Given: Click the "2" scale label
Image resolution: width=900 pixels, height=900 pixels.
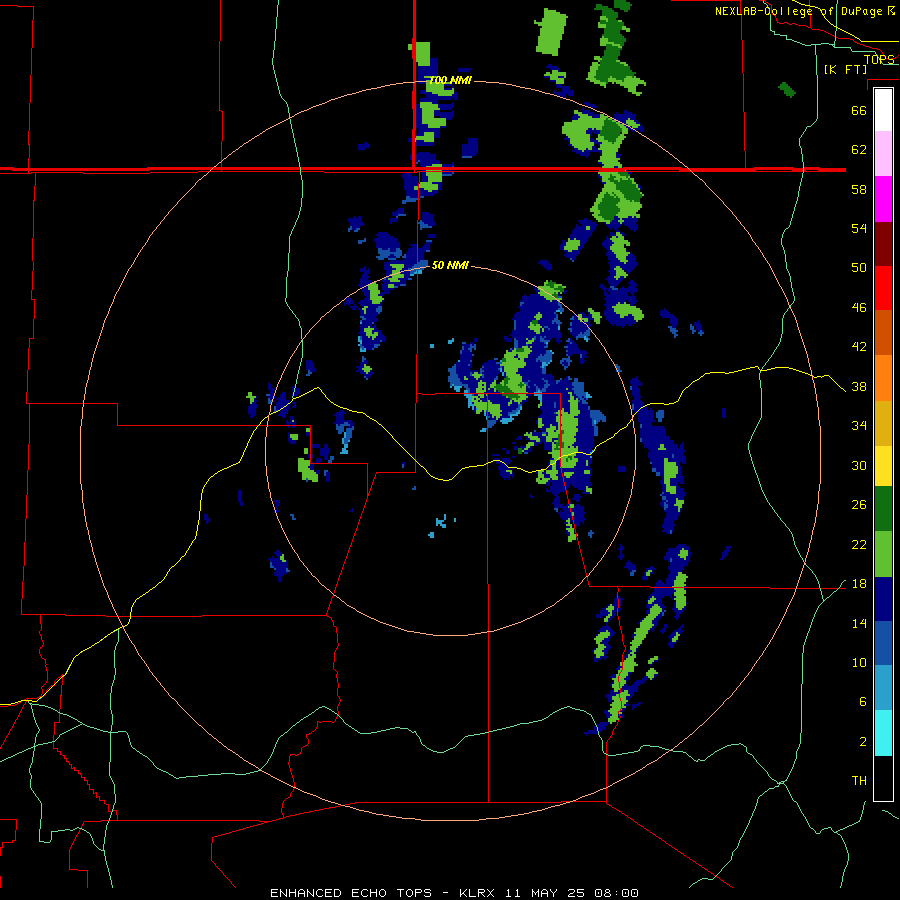Looking at the screenshot, I should [x=863, y=742].
